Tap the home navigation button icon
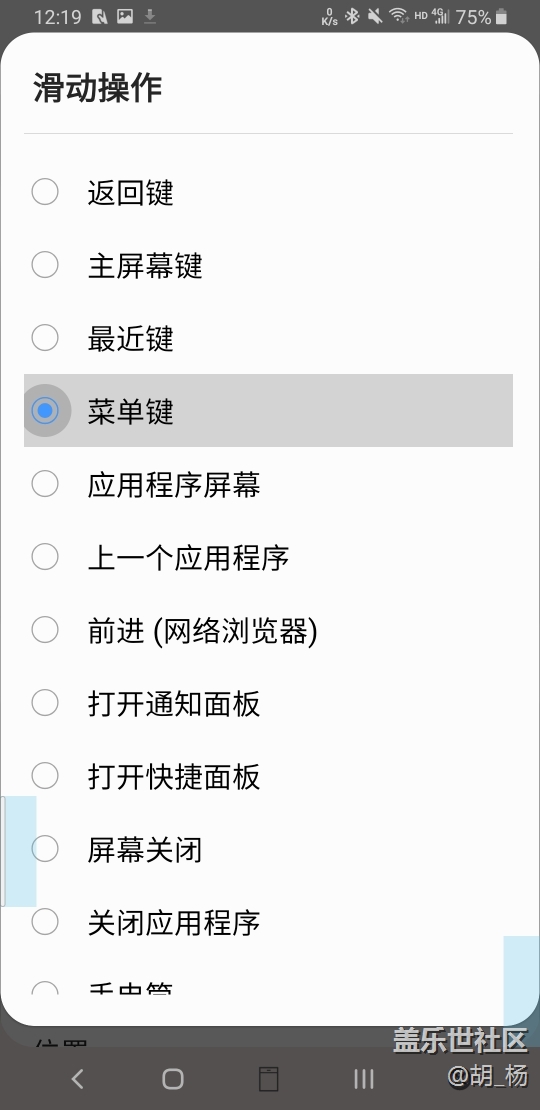Screen dimensions: 540x1110 pos(173,1079)
